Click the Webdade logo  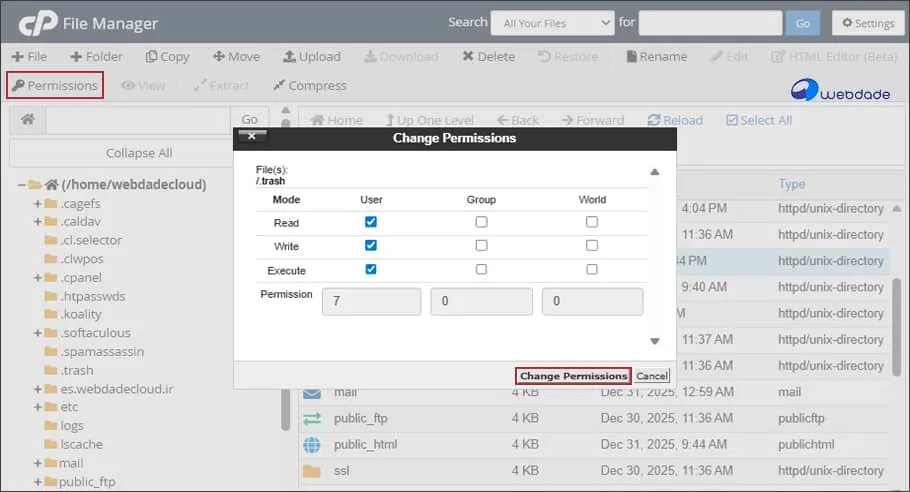pos(840,90)
